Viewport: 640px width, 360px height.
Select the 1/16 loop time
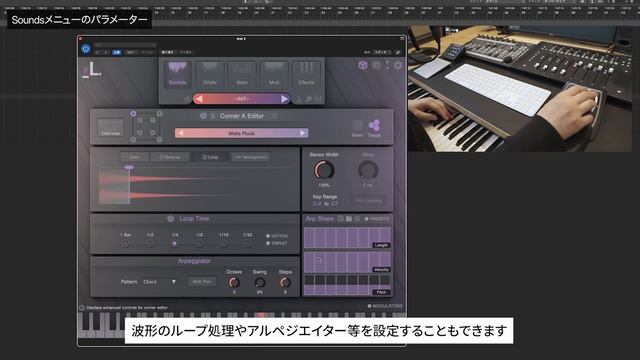pyautogui.click(x=223, y=243)
